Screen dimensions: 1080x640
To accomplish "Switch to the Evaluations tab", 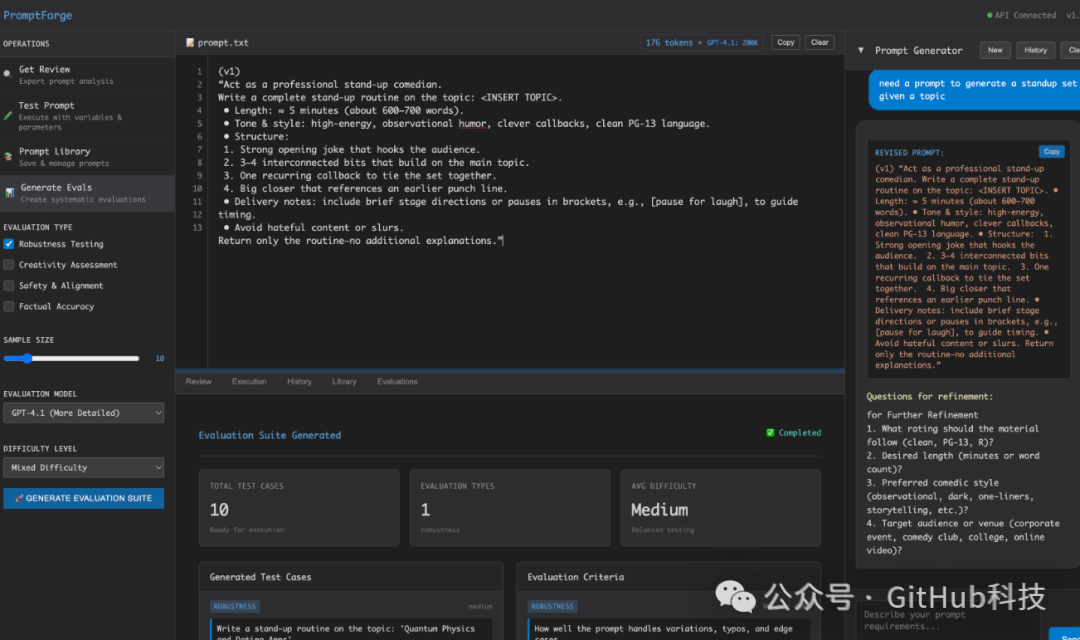I will point(397,382).
